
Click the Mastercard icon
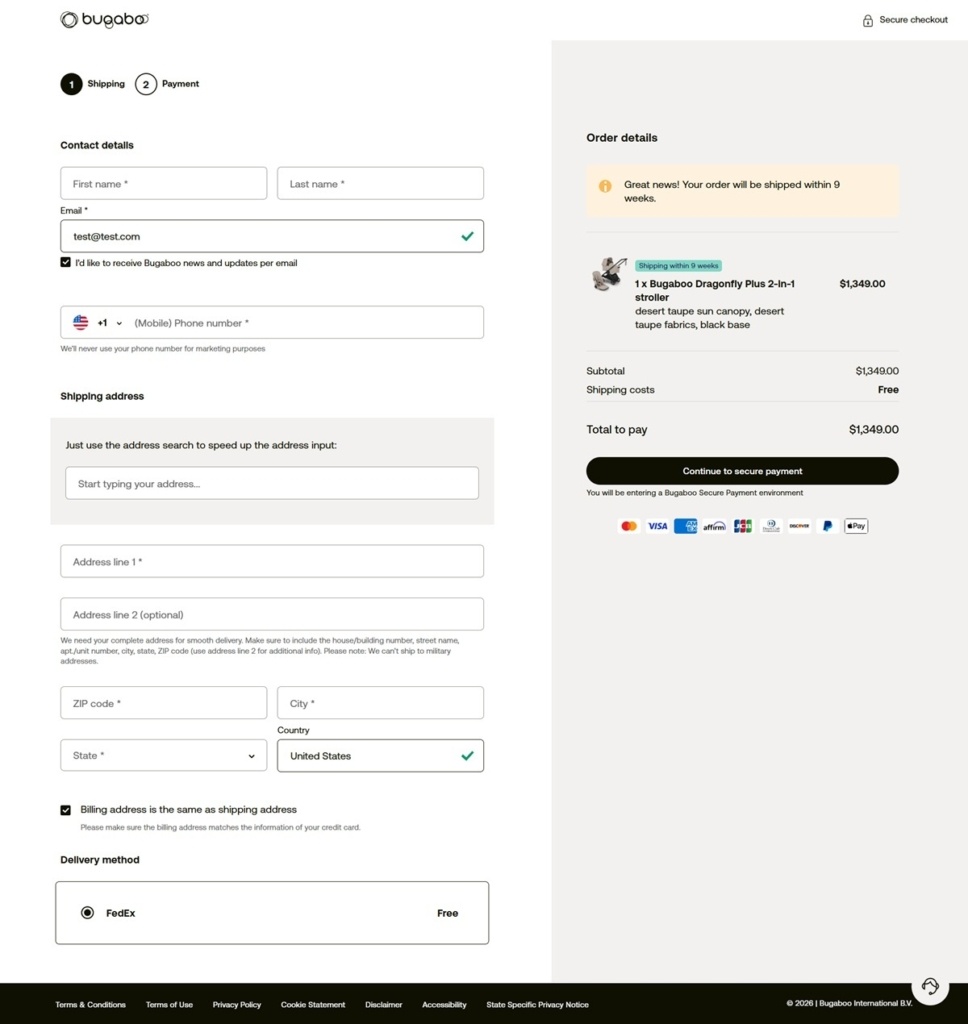(x=629, y=526)
